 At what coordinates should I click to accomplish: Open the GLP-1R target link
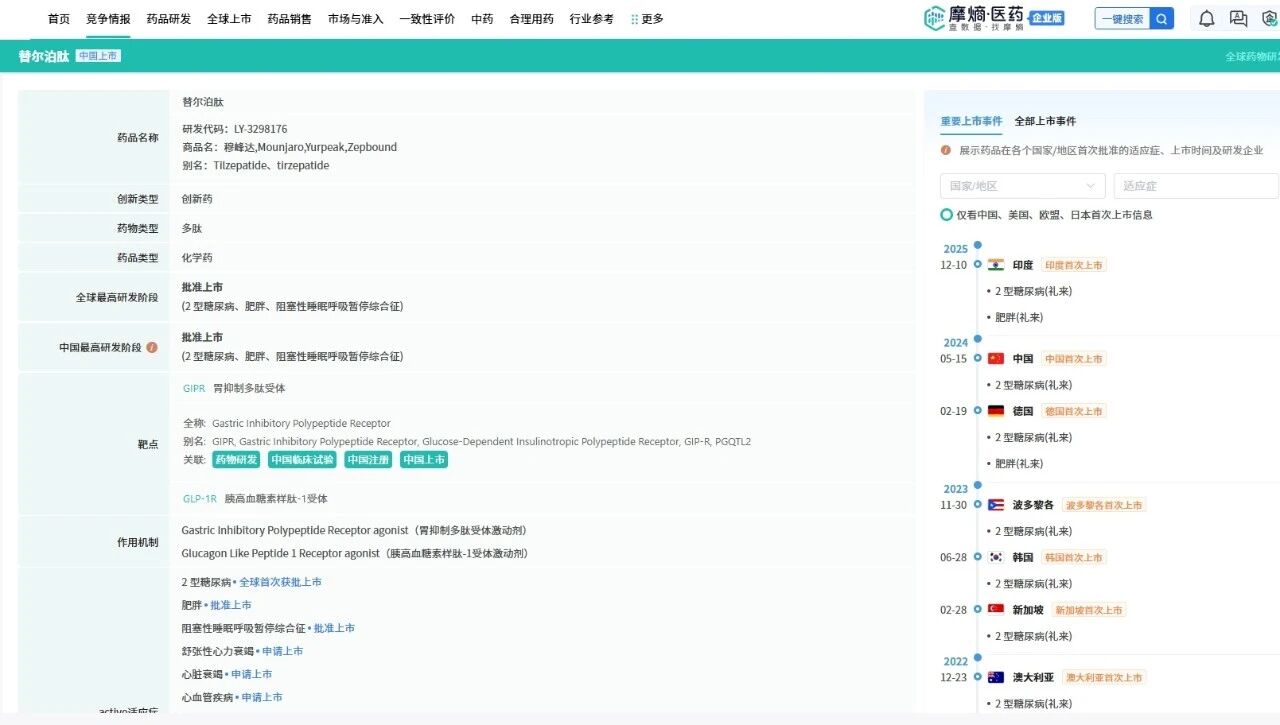point(199,498)
